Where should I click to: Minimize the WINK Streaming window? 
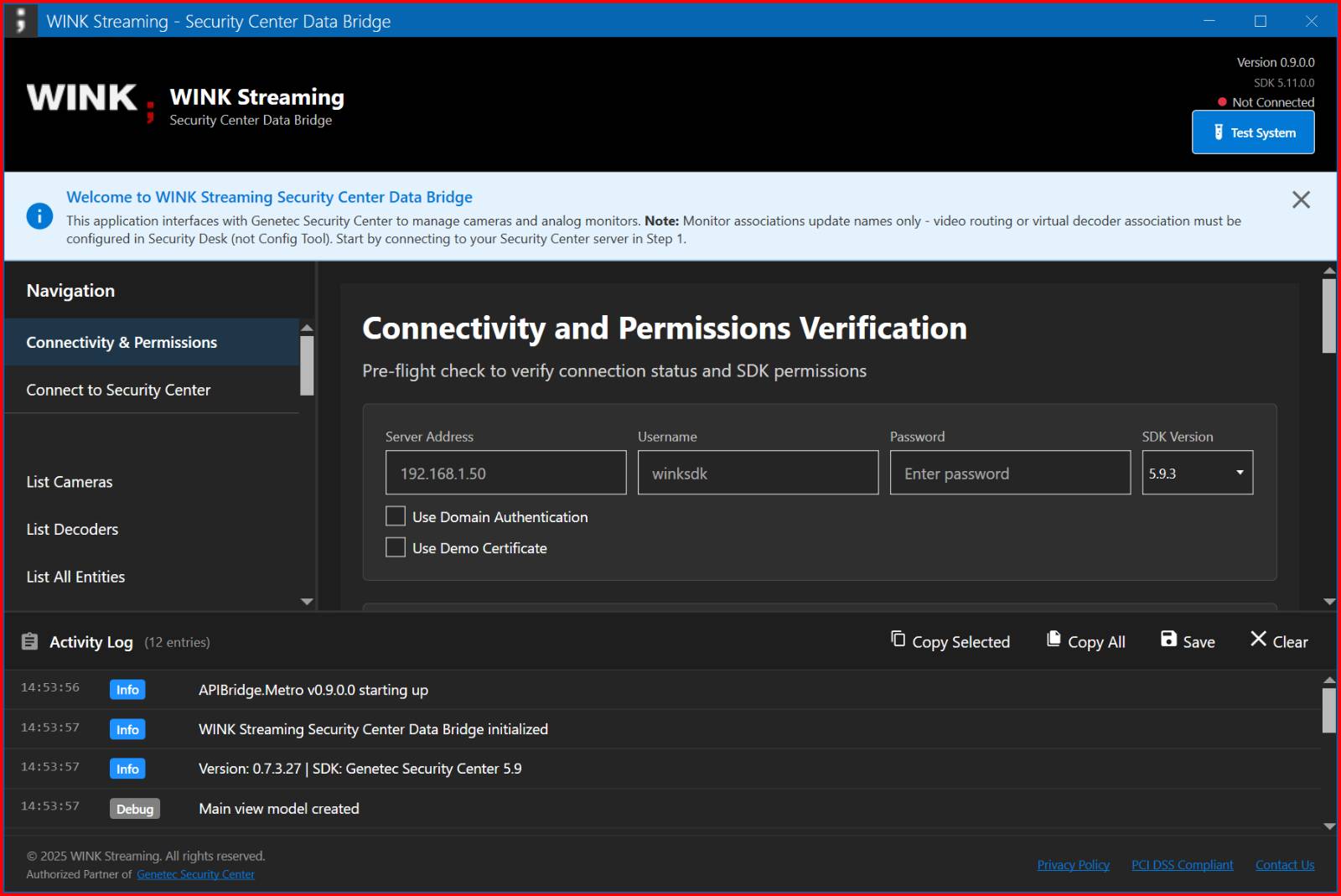(1209, 21)
